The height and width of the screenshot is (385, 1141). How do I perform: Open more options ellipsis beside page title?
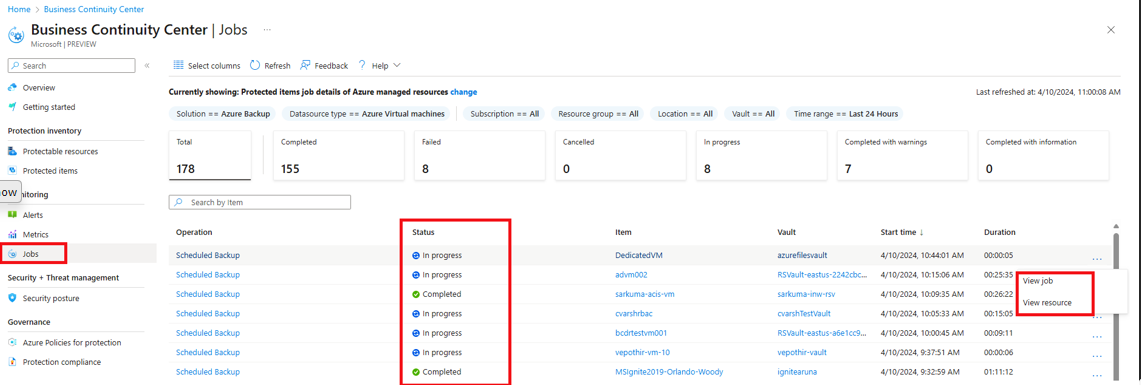267,30
